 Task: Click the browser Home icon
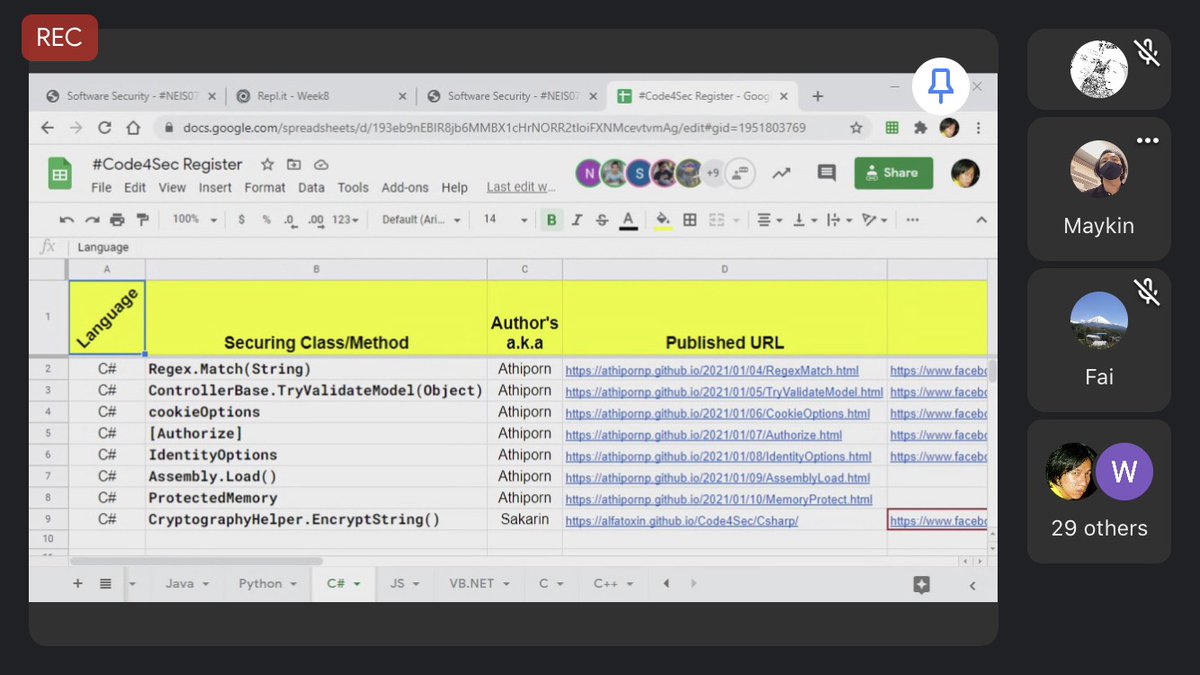click(x=133, y=128)
